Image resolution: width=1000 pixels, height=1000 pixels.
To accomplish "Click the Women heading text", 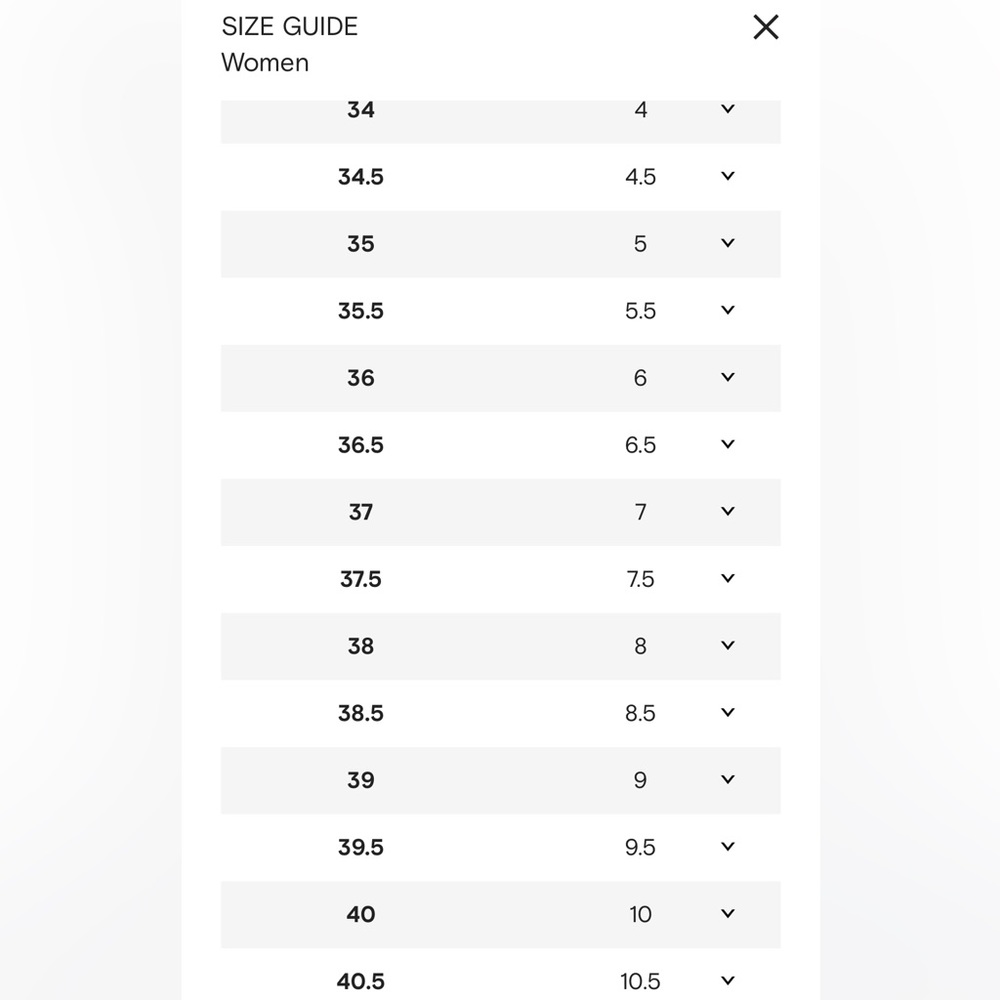I will click(x=265, y=62).
